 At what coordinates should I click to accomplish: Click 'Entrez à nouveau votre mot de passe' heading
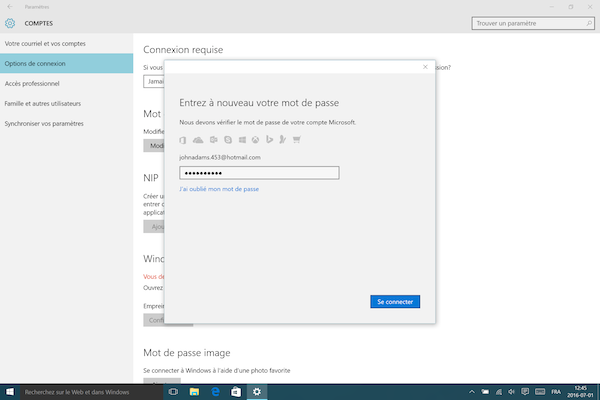coord(259,103)
